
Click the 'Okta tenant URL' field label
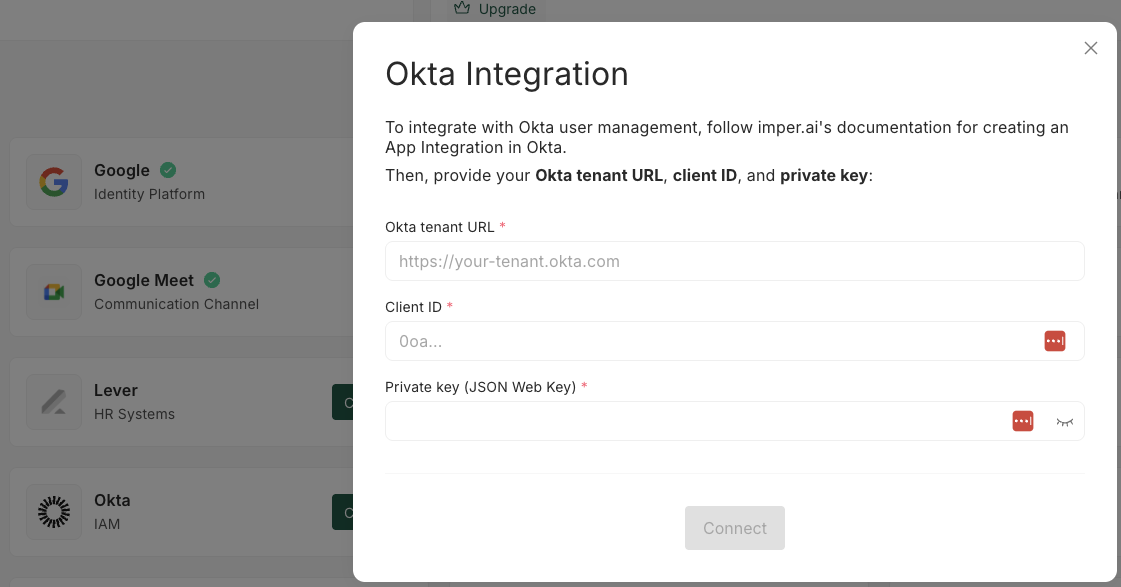439,227
